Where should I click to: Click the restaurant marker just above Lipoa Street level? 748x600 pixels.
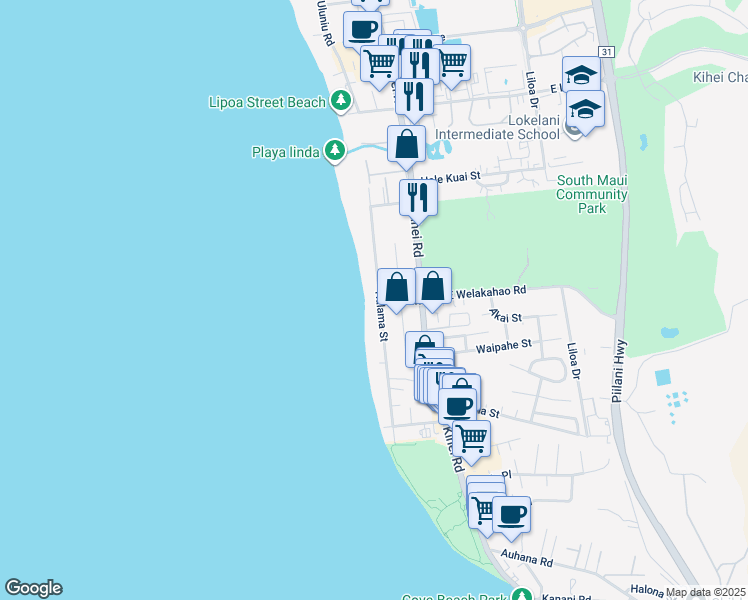coord(414,100)
